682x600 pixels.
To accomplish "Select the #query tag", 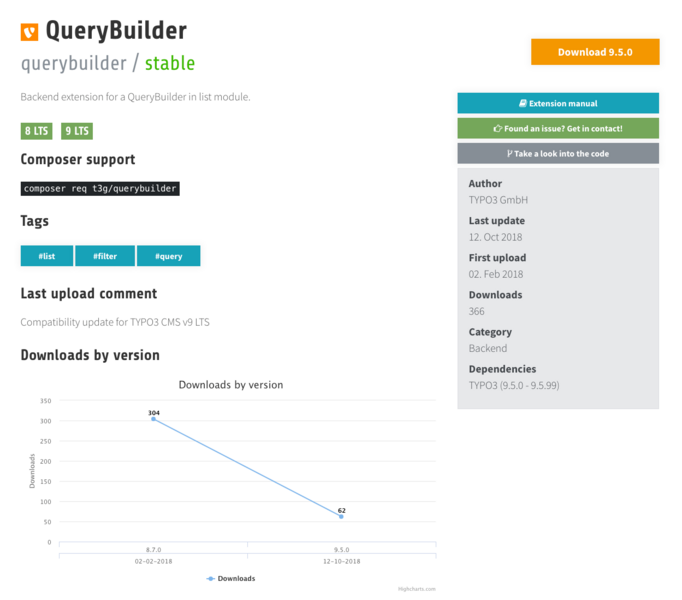I will [168, 256].
